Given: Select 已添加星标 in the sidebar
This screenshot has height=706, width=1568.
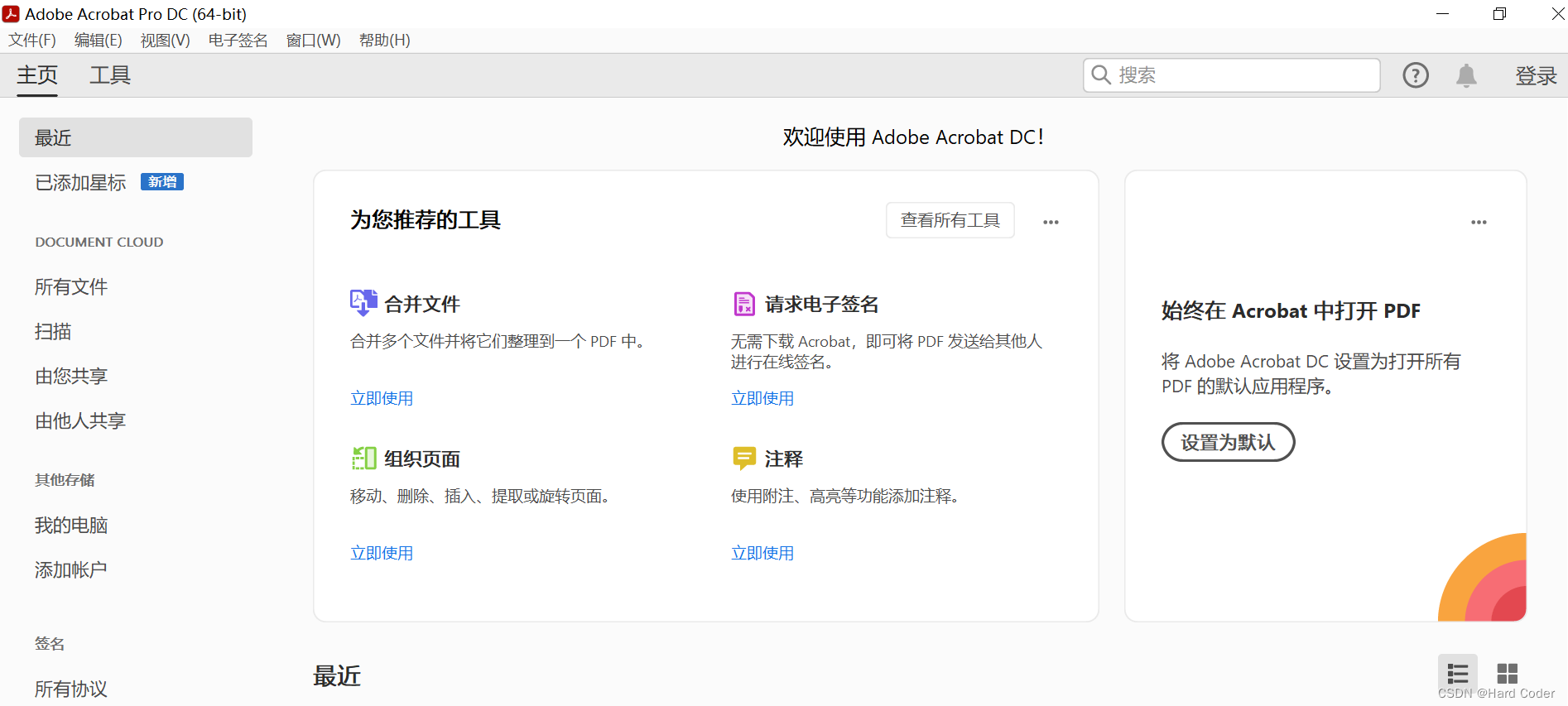Looking at the screenshot, I should (80, 182).
